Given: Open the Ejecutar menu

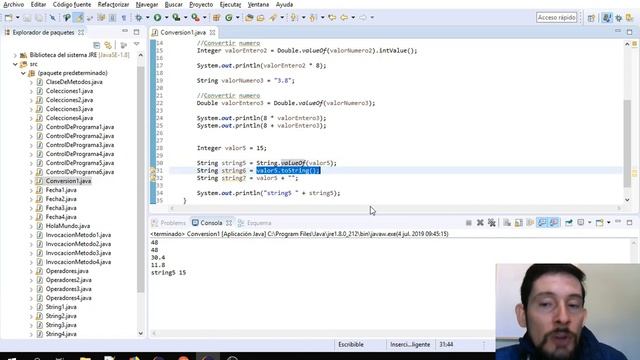Looking at the screenshot, I should pyautogui.click(x=230, y=4).
